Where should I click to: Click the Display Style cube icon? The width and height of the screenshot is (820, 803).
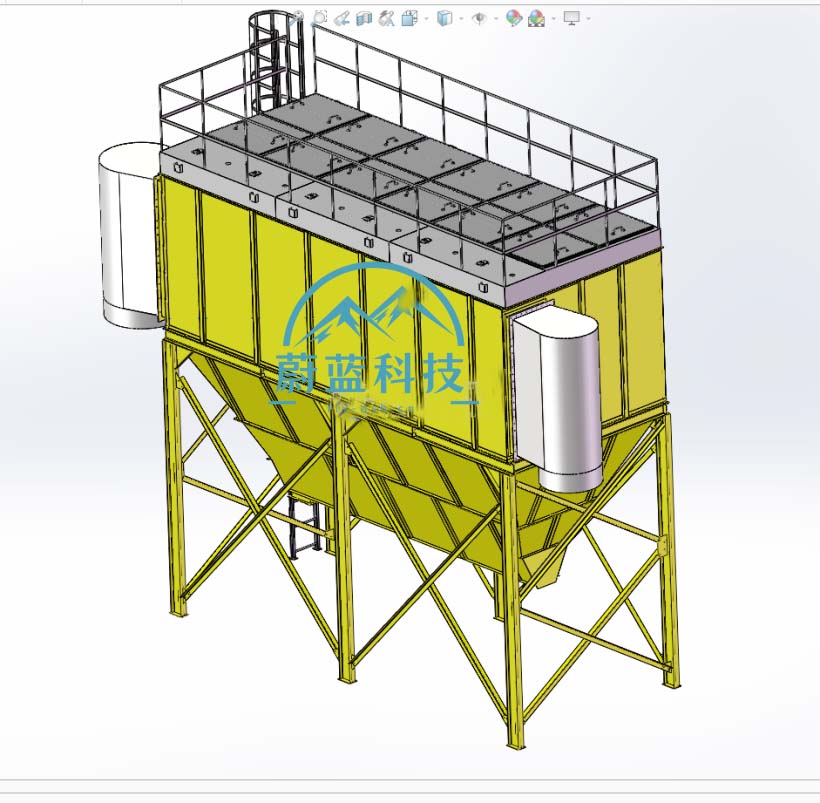(x=445, y=18)
